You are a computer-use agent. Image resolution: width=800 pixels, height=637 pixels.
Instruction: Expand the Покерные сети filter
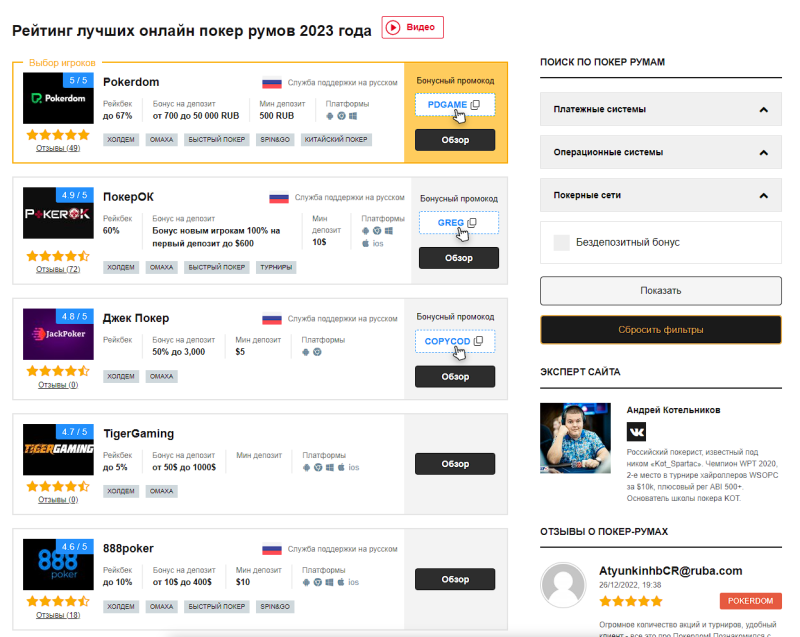click(x=661, y=195)
